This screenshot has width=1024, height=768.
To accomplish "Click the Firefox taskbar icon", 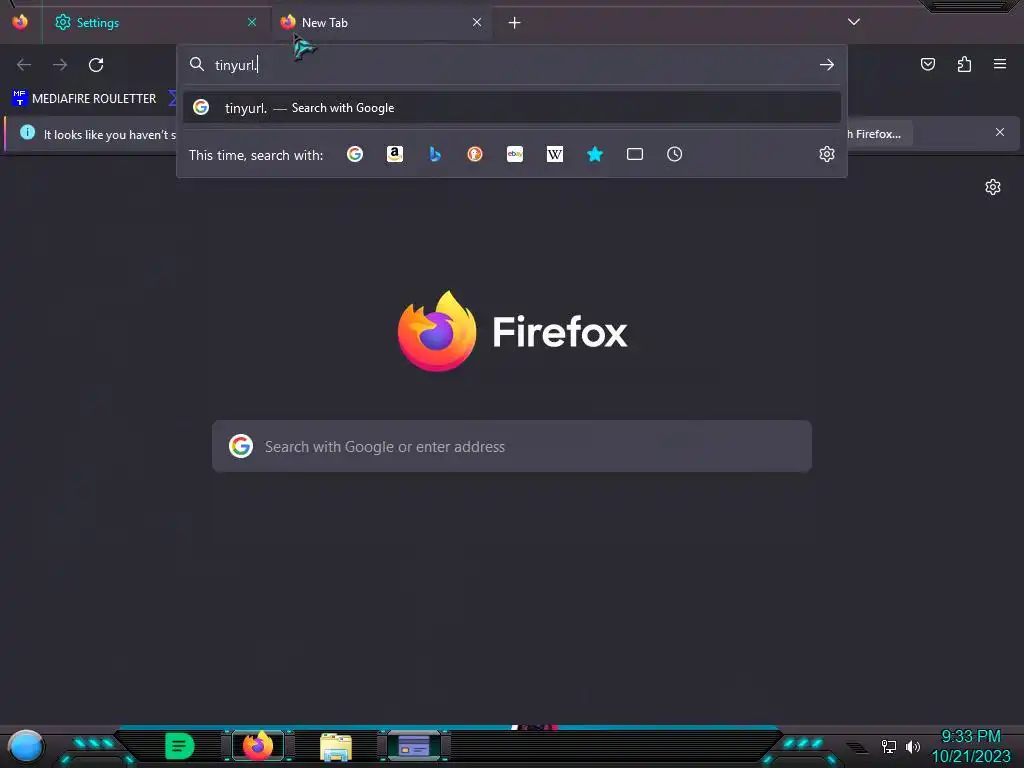I will tap(257, 746).
